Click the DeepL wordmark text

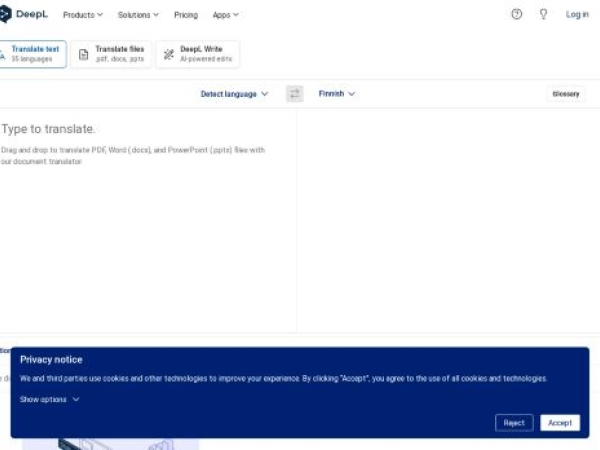[x=32, y=15]
